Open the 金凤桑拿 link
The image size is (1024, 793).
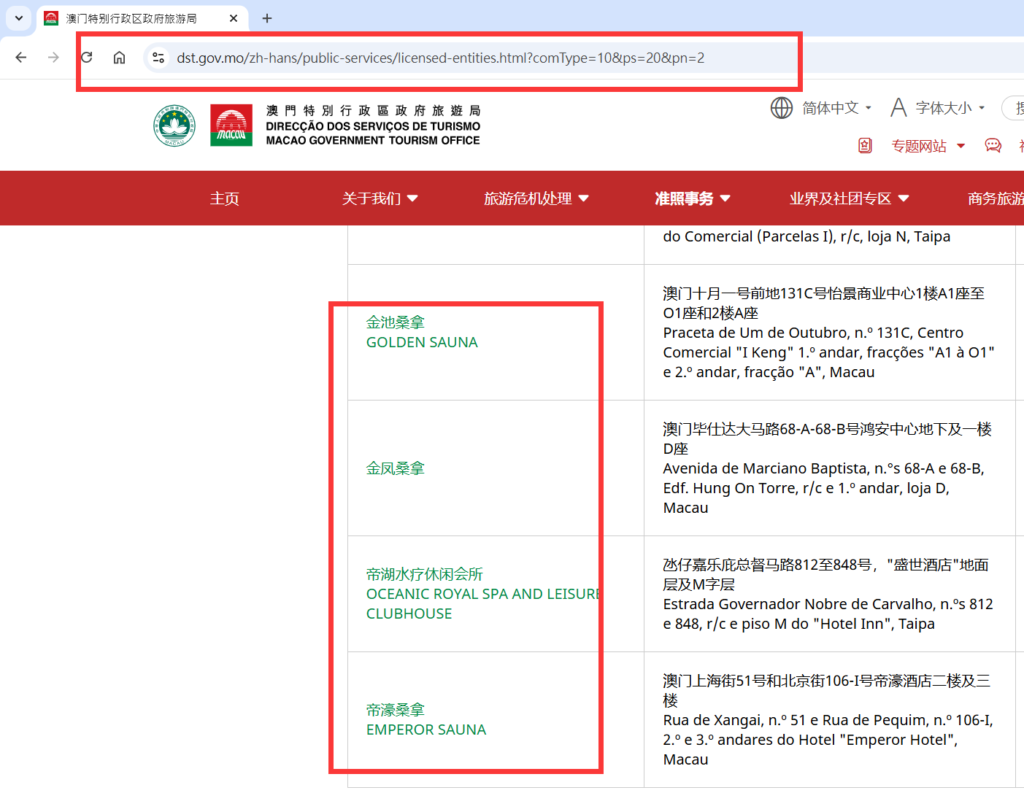click(x=395, y=468)
